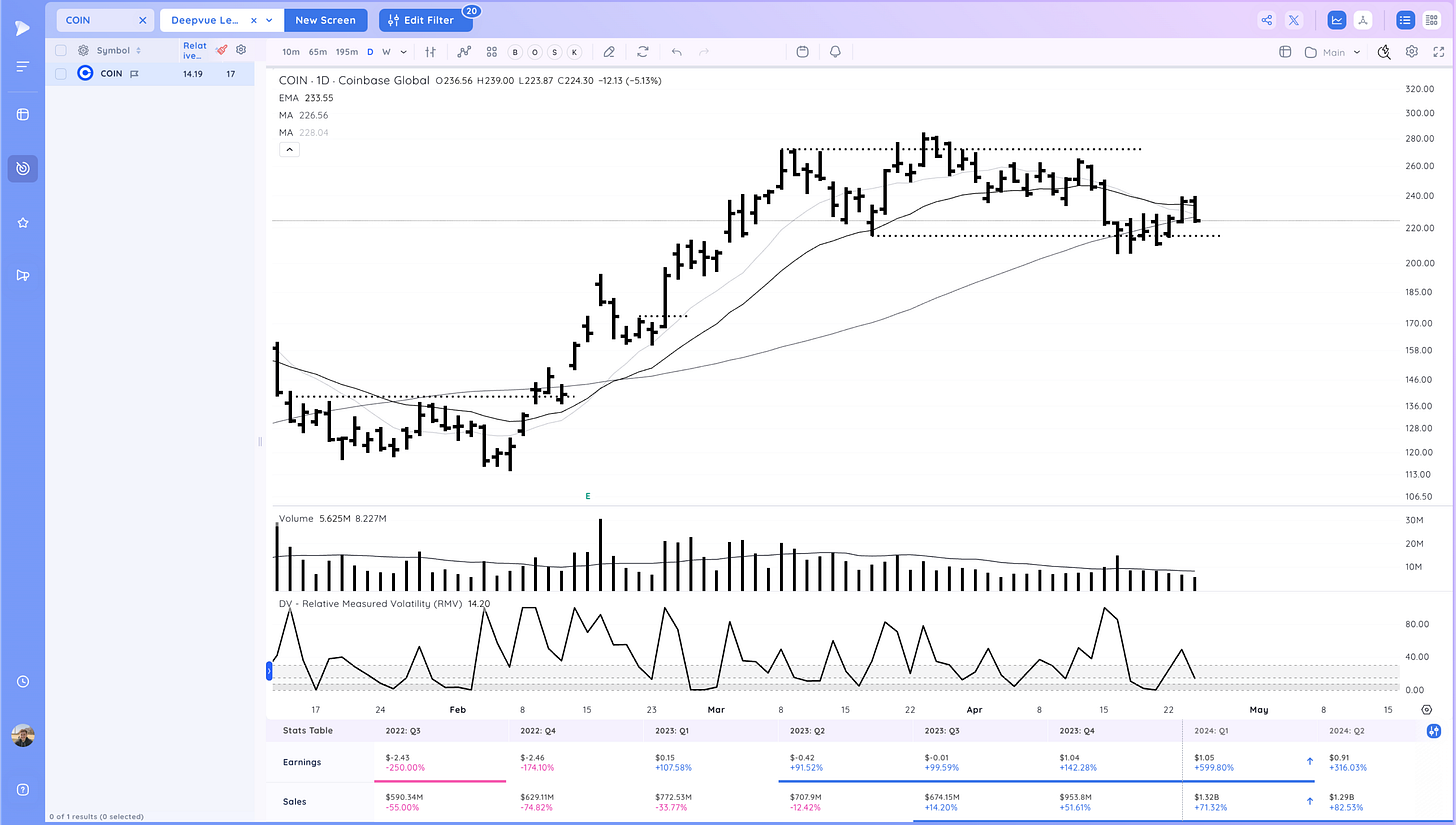Click the 2023: Q4 earnings value $1.04
1456x825 pixels.
[1070, 757]
